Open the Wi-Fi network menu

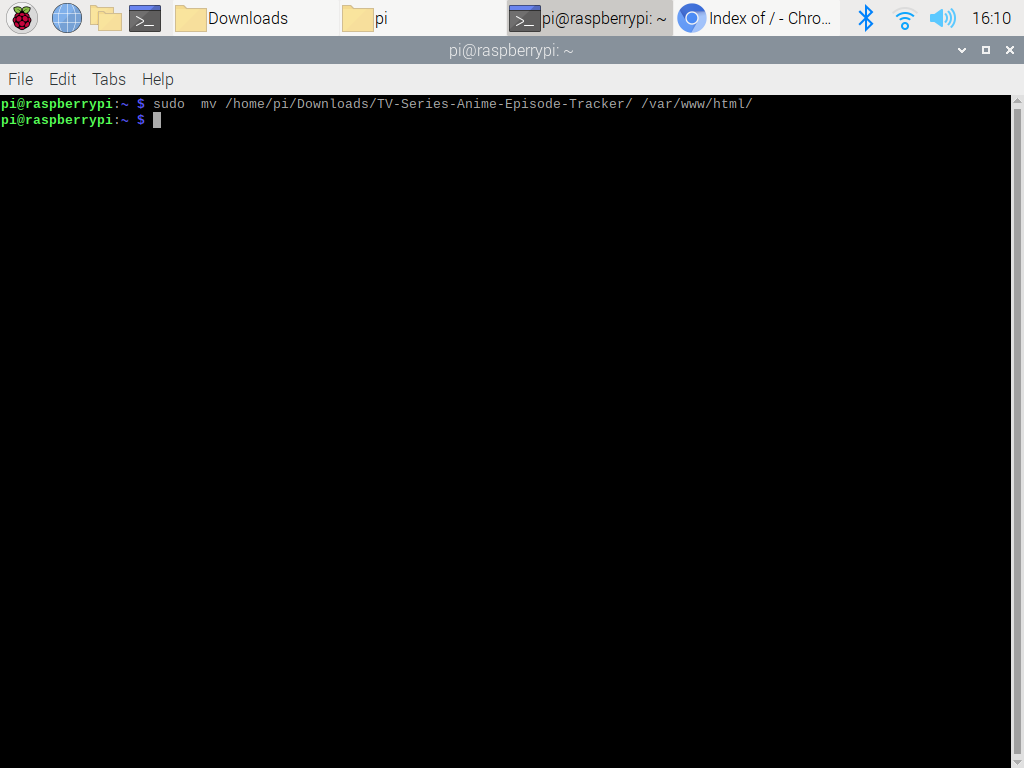tap(904, 18)
